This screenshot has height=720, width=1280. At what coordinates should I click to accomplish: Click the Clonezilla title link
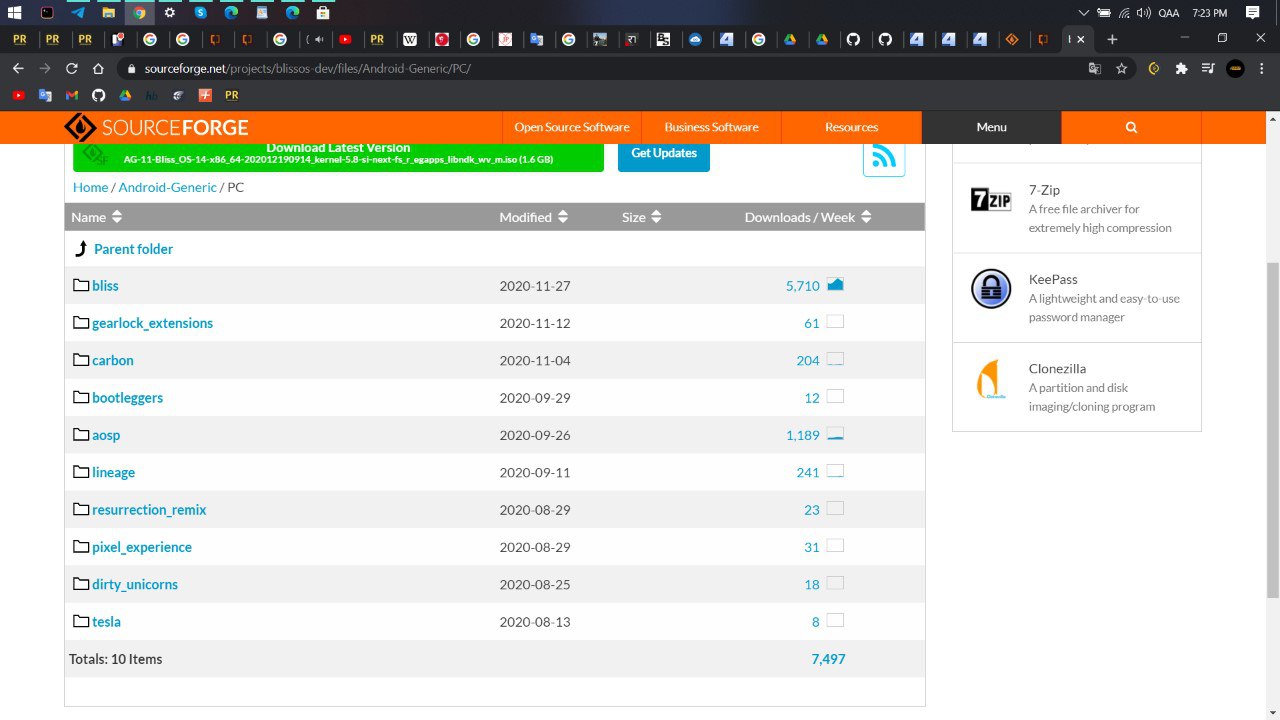pos(1057,368)
